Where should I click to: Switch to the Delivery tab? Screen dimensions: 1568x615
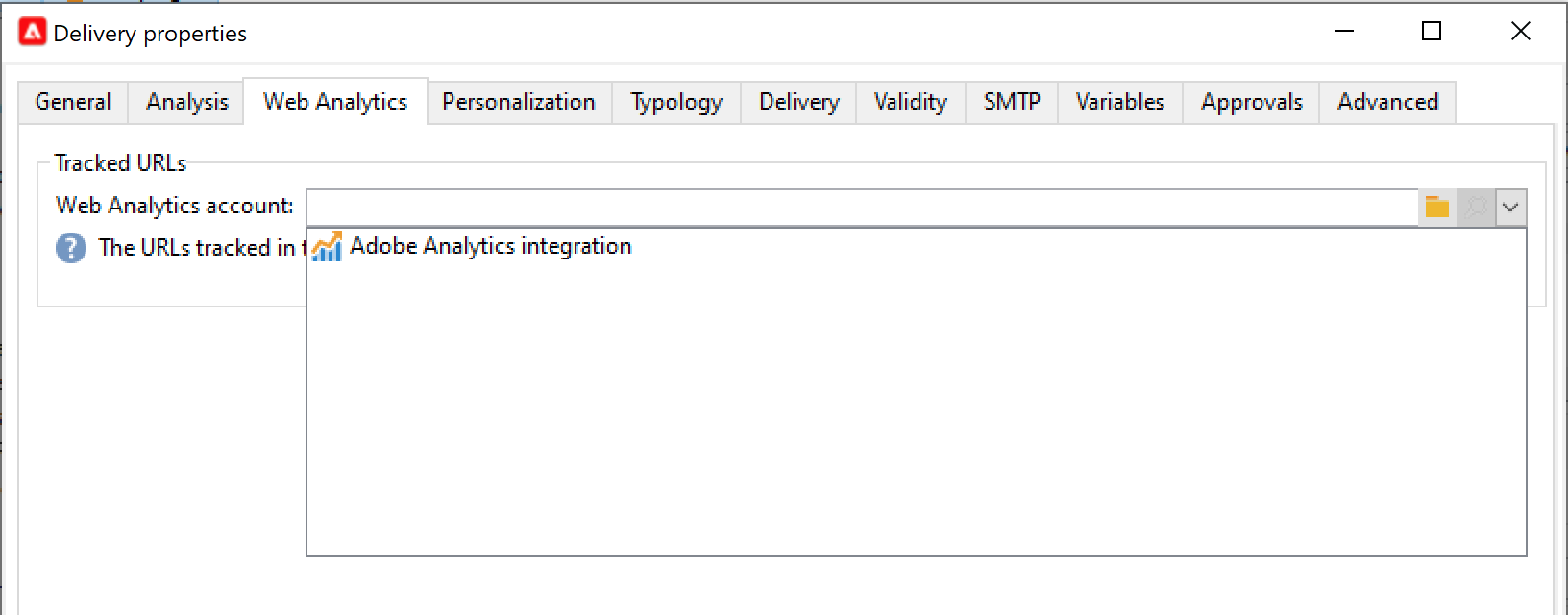(x=799, y=102)
